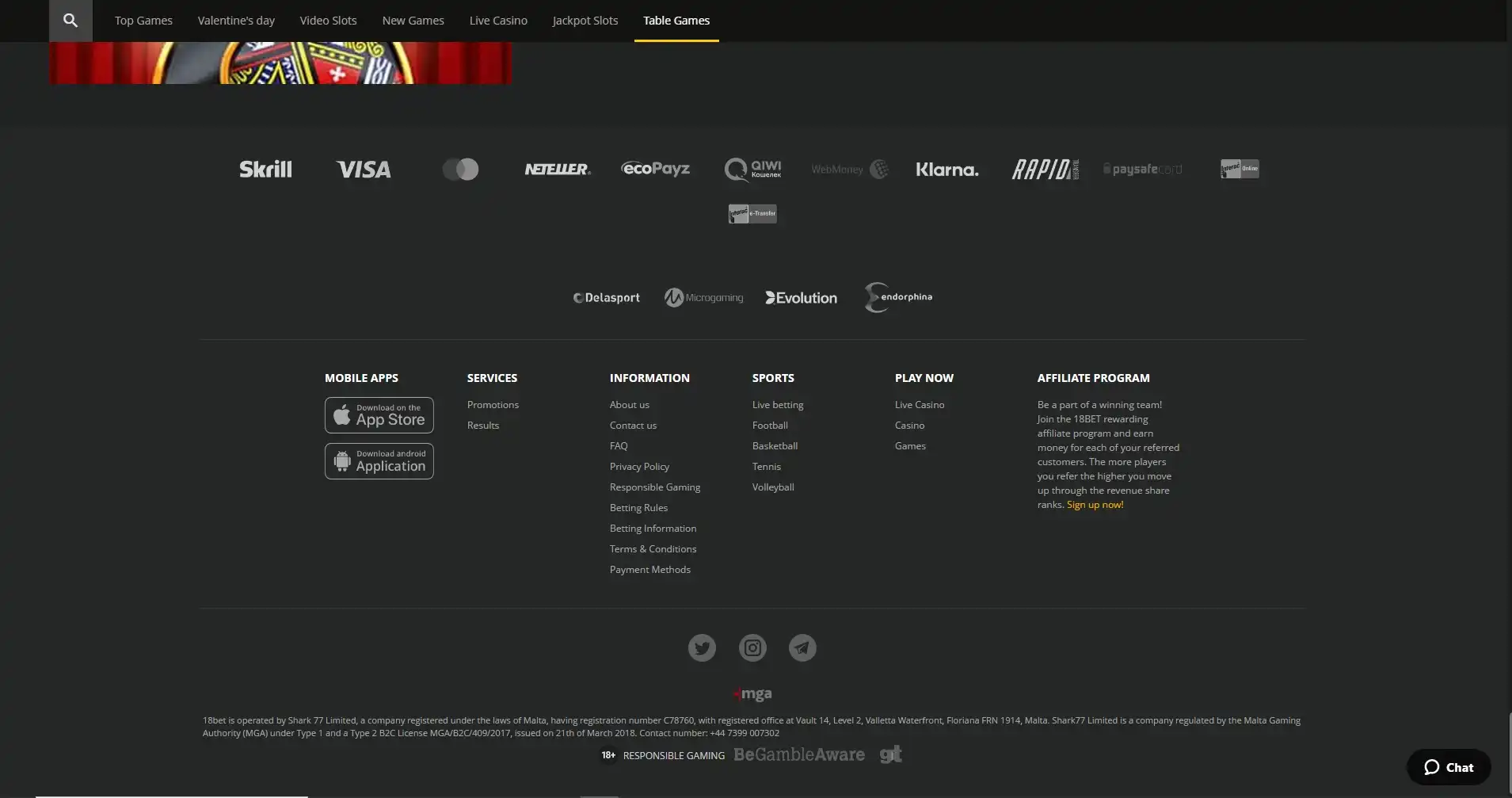Click the Evolution provider logo
This screenshot has width=1512, height=798.
pyautogui.click(x=801, y=298)
